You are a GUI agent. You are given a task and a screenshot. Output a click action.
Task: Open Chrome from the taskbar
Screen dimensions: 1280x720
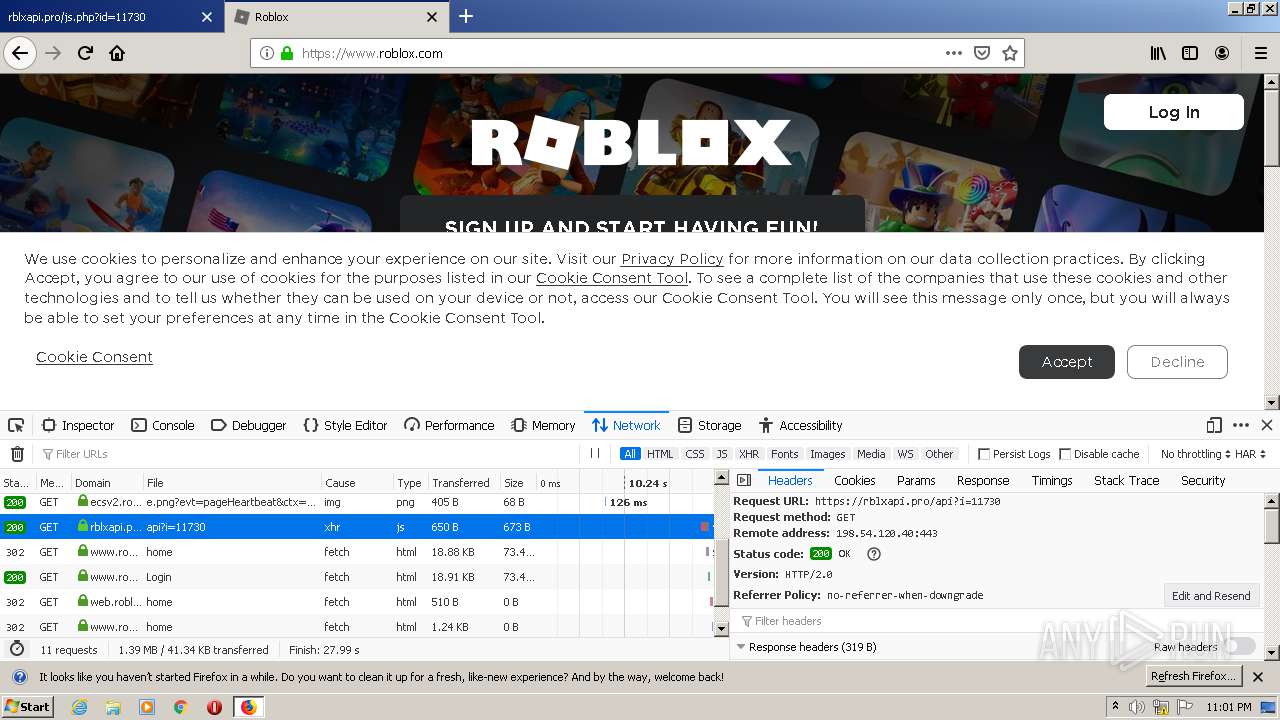181,707
